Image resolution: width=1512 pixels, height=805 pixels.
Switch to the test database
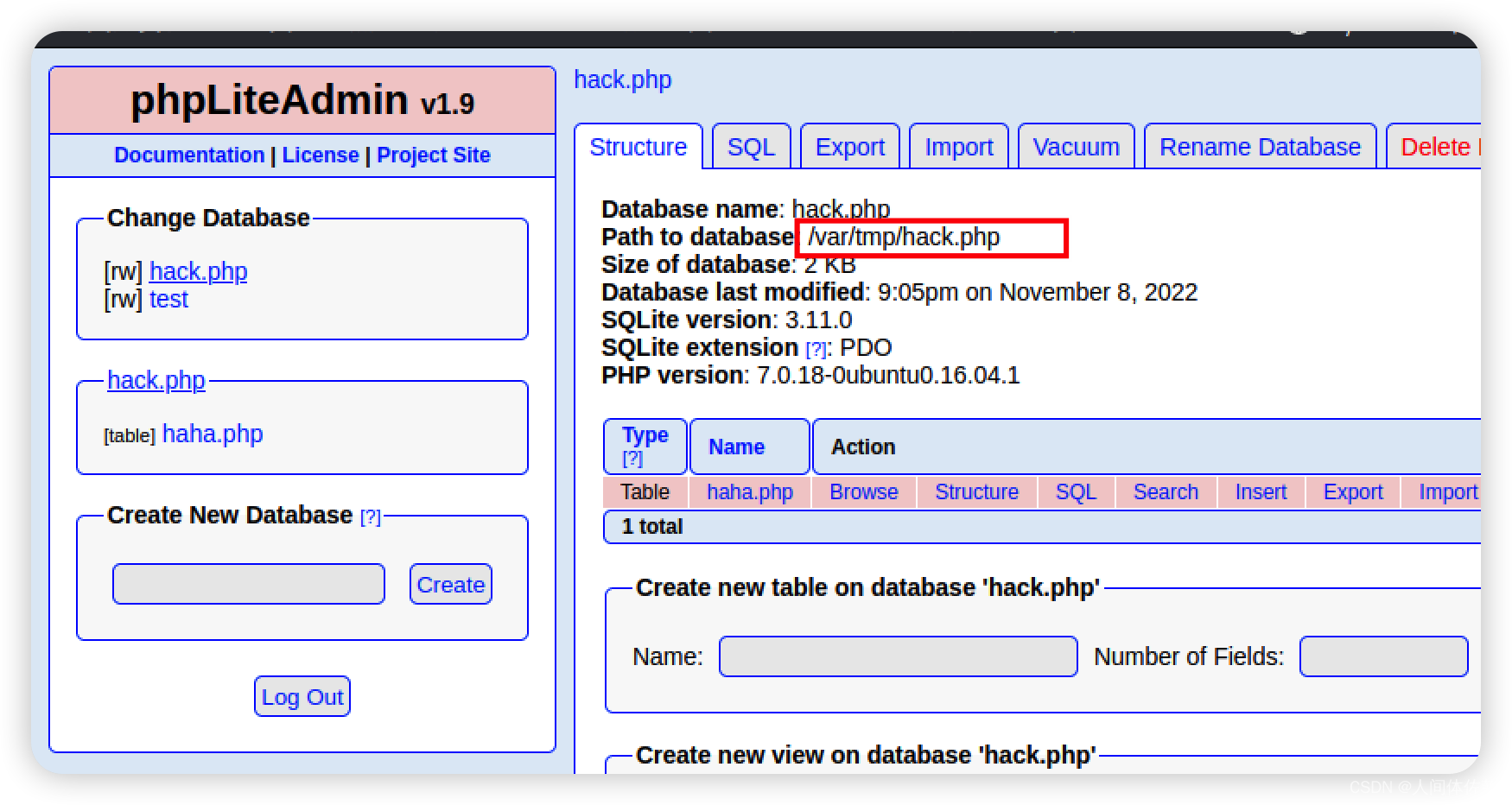coord(168,299)
